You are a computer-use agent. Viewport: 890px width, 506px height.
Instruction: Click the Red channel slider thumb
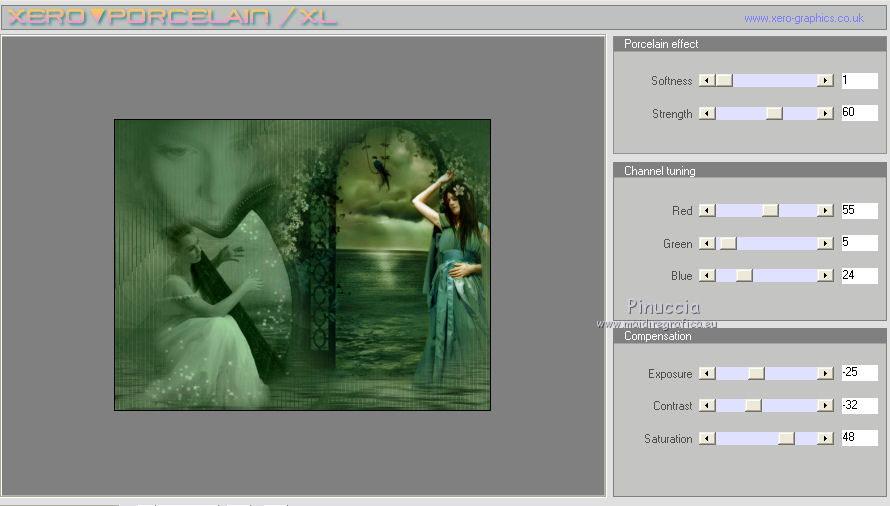point(769,211)
